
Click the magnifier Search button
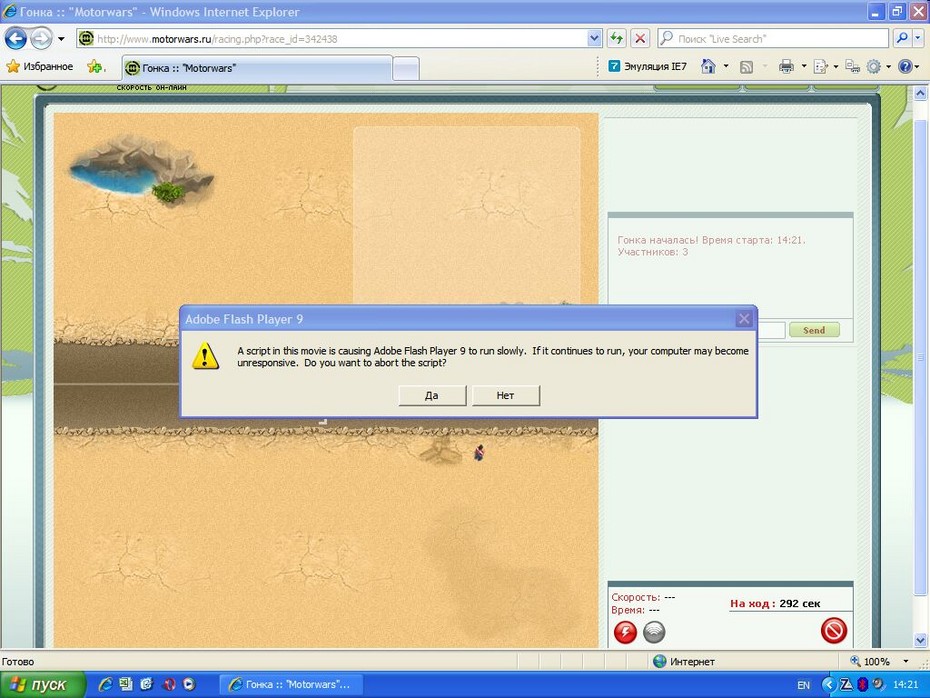(x=902, y=39)
